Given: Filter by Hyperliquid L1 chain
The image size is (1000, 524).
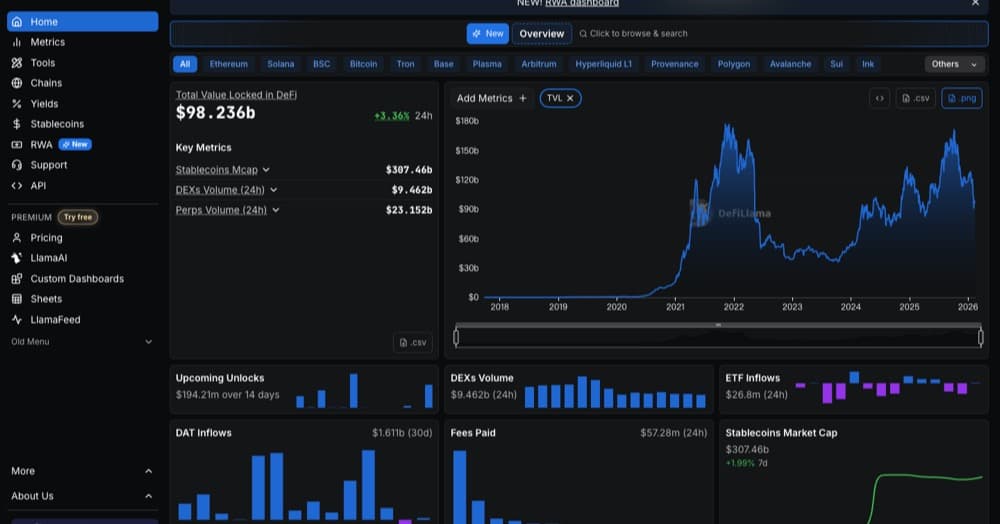Looking at the screenshot, I should click(603, 64).
